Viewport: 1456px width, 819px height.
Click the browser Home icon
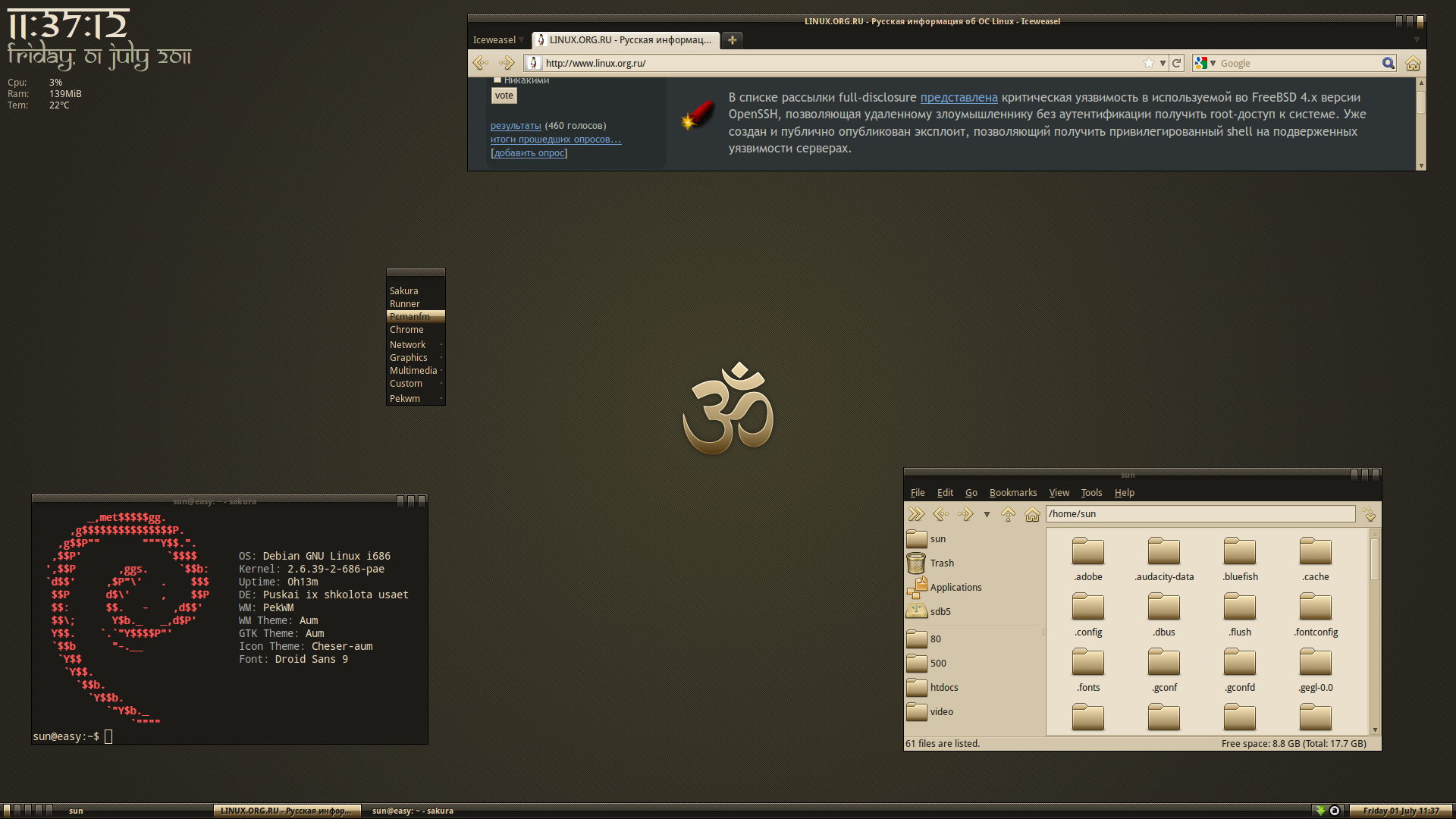tap(1412, 63)
